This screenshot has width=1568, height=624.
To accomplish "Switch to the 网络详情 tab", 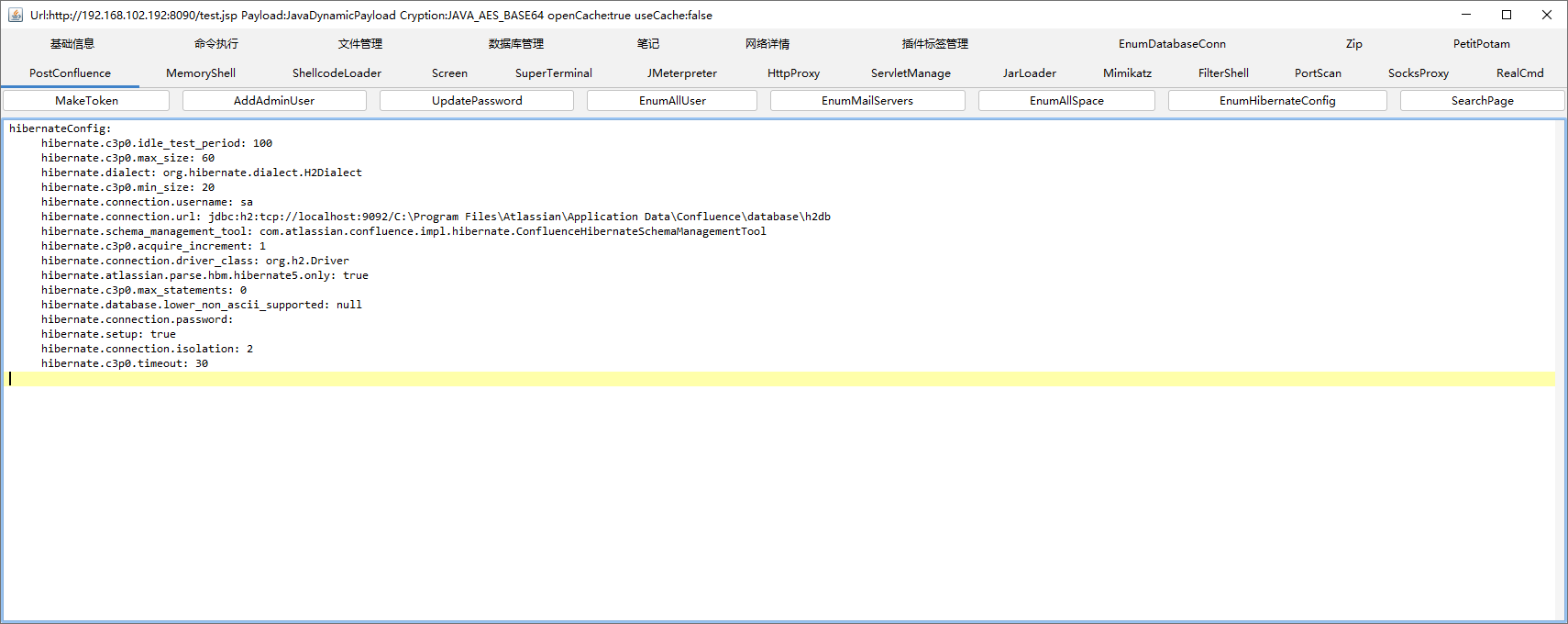I will click(x=767, y=44).
